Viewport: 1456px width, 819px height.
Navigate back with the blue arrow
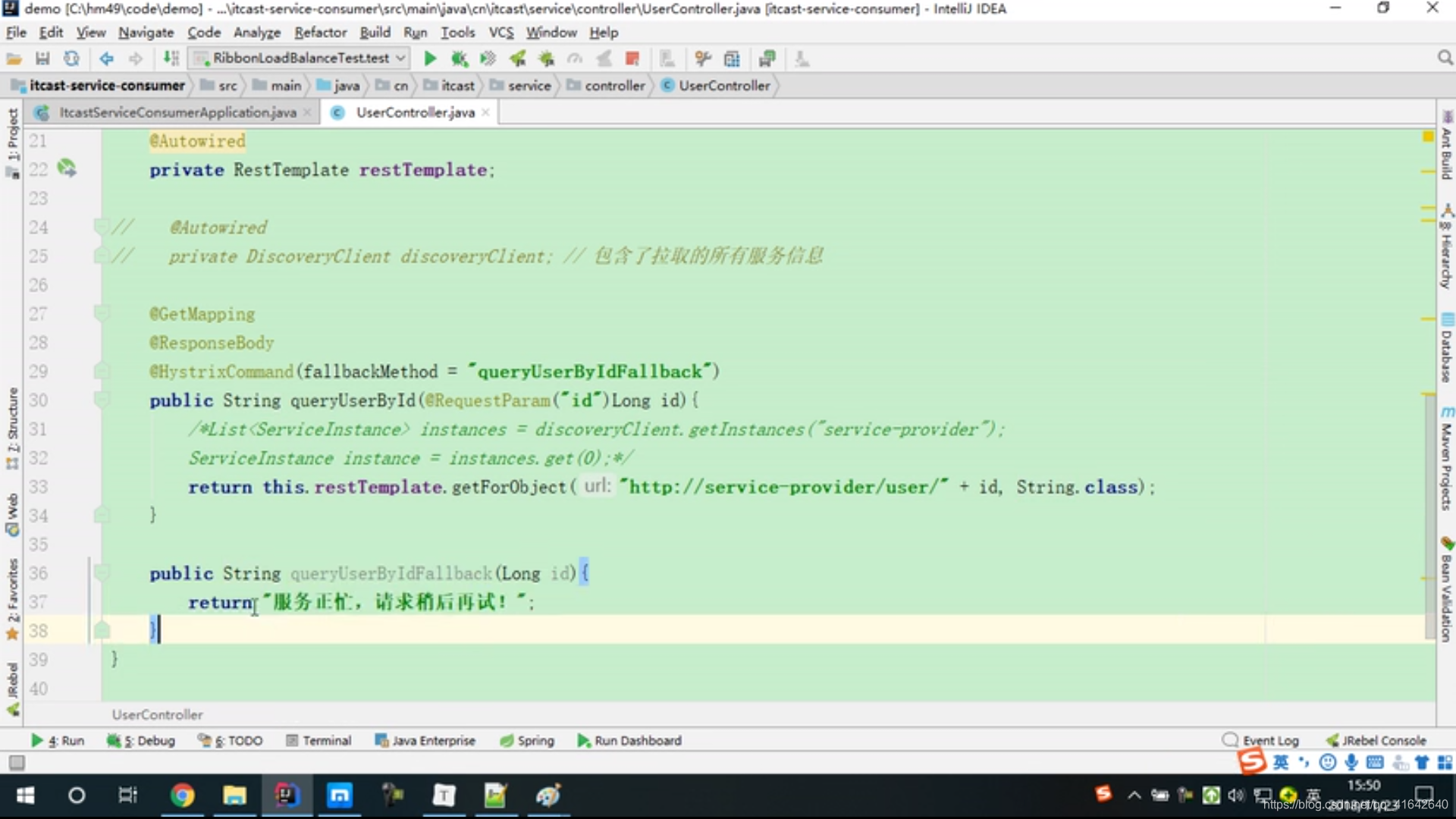tap(106, 58)
